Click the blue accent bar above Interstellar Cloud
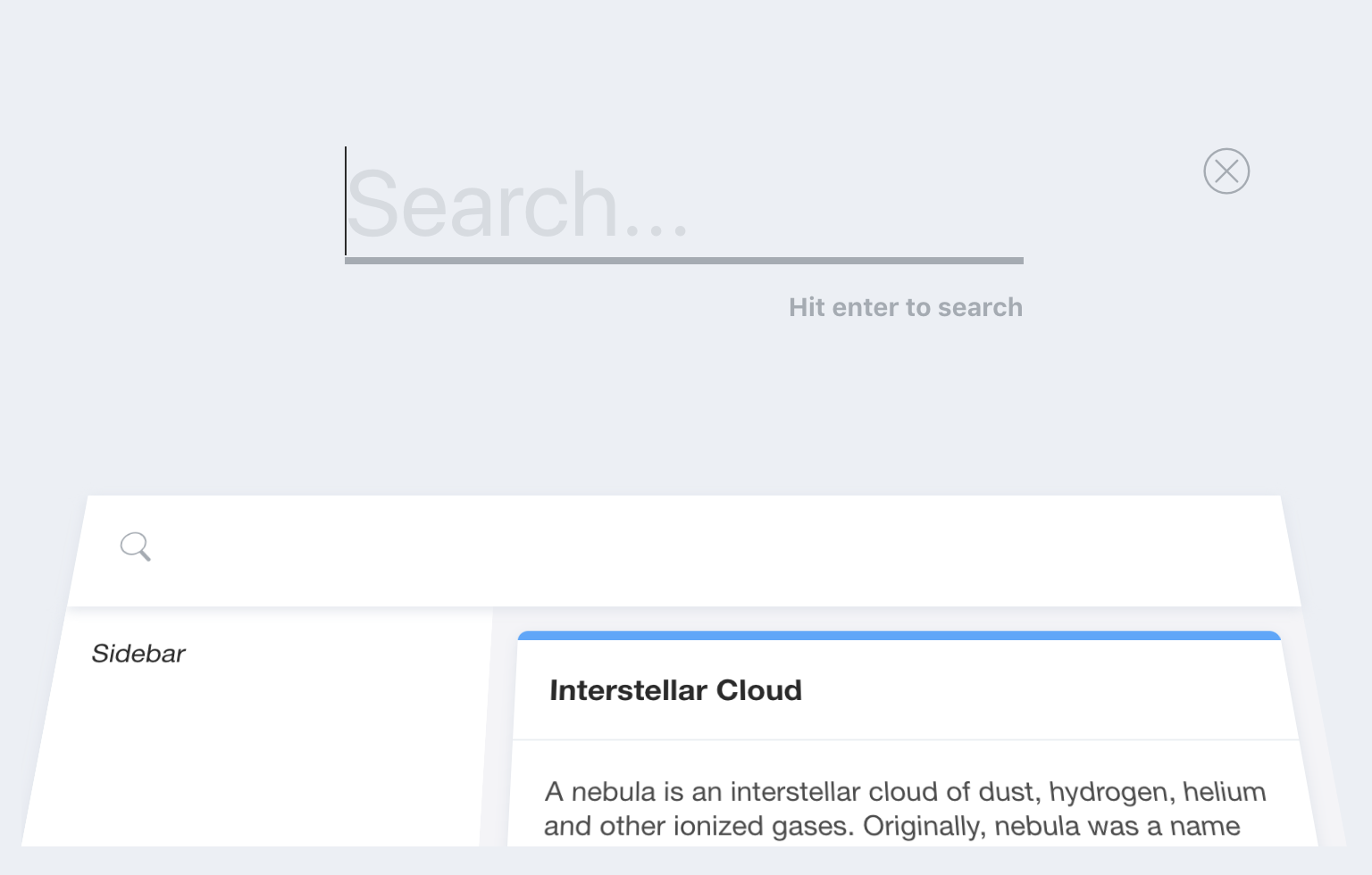 [x=899, y=636]
